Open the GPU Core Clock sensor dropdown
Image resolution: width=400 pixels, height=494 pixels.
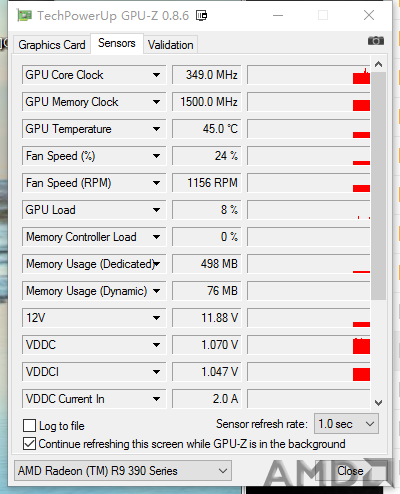pyautogui.click(x=156, y=75)
